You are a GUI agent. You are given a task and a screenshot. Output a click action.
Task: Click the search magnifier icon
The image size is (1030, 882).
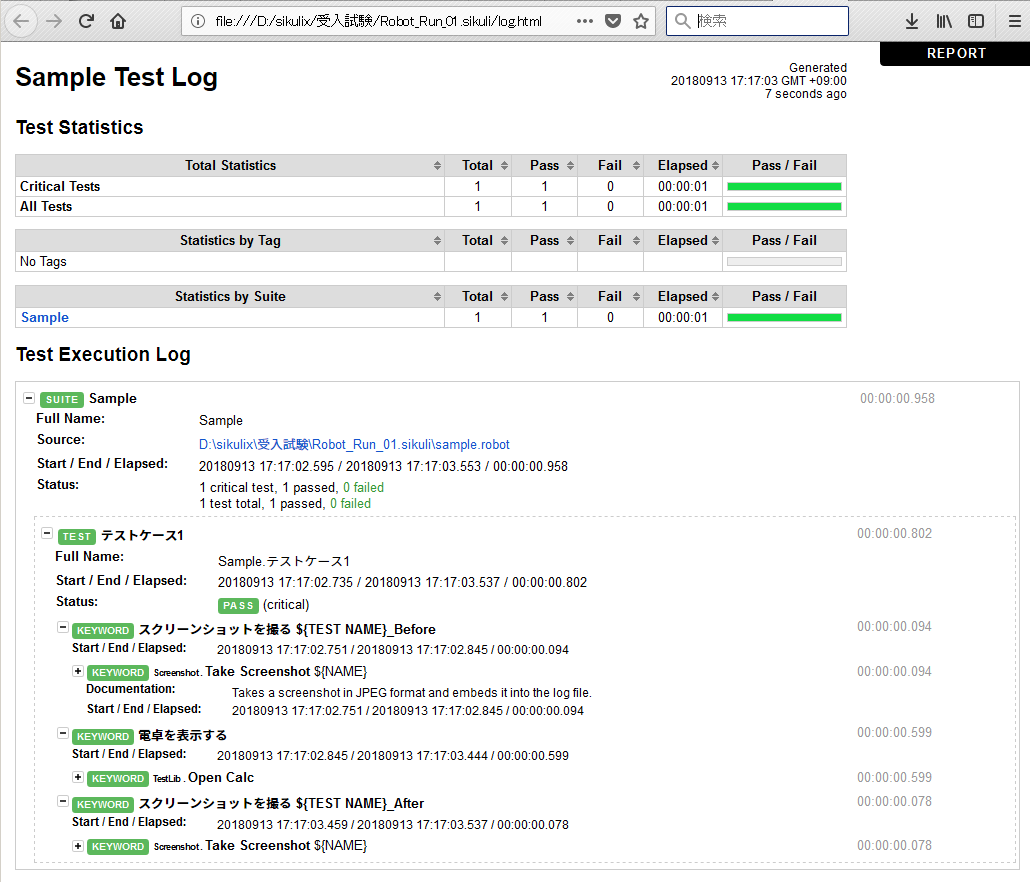pos(683,21)
